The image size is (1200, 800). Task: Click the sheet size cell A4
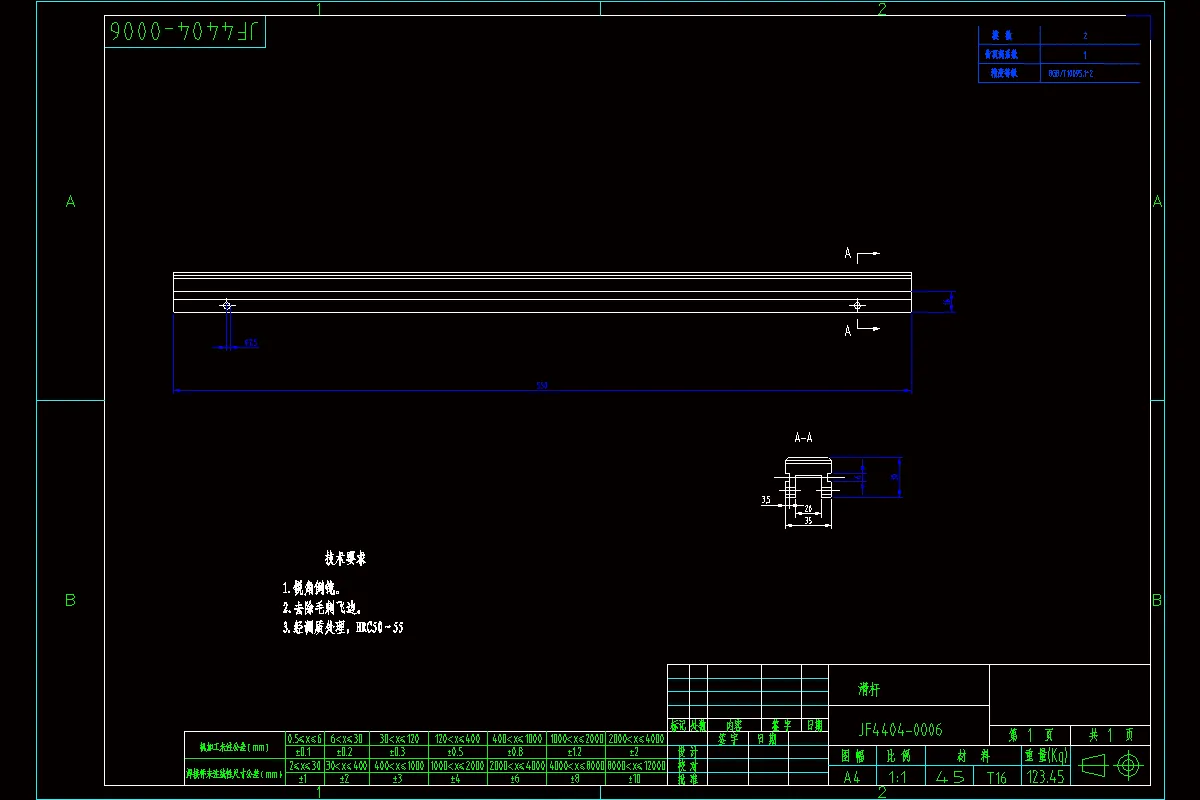[851, 776]
